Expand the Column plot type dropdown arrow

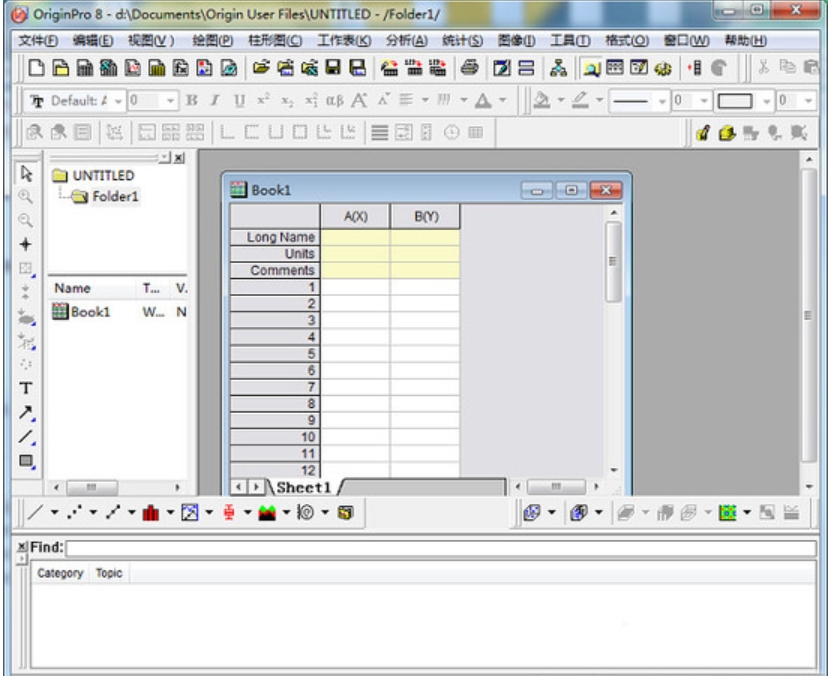pos(170,512)
